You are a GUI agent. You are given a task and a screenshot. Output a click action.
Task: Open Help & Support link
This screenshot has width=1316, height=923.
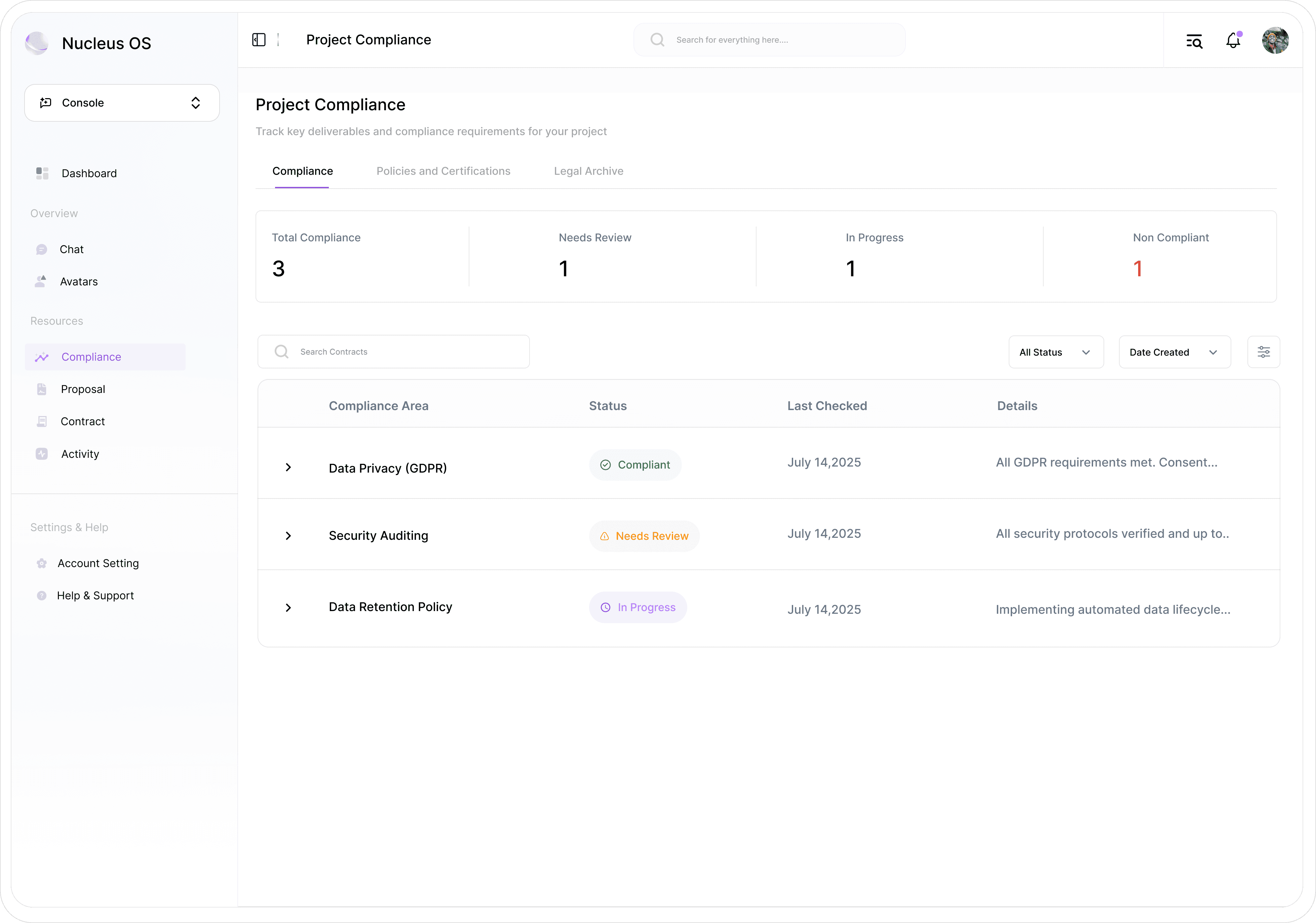95,595
